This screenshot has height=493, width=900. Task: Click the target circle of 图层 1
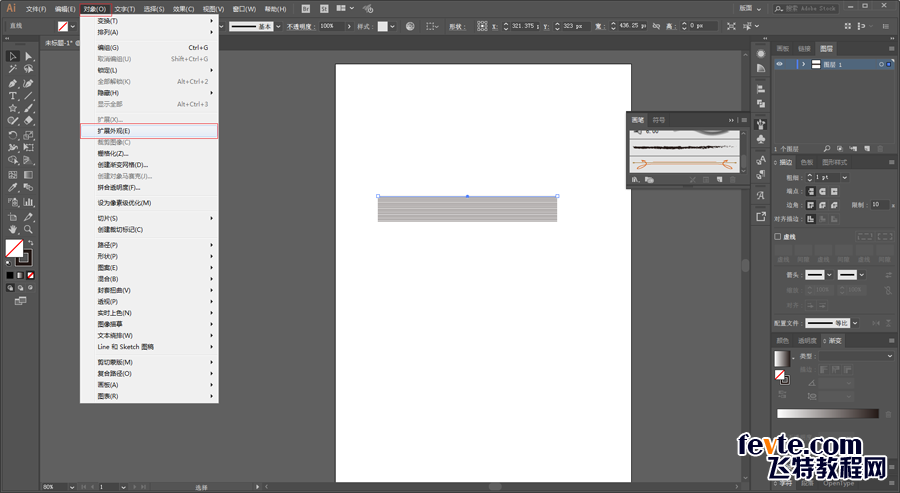[x=881, y=64]
